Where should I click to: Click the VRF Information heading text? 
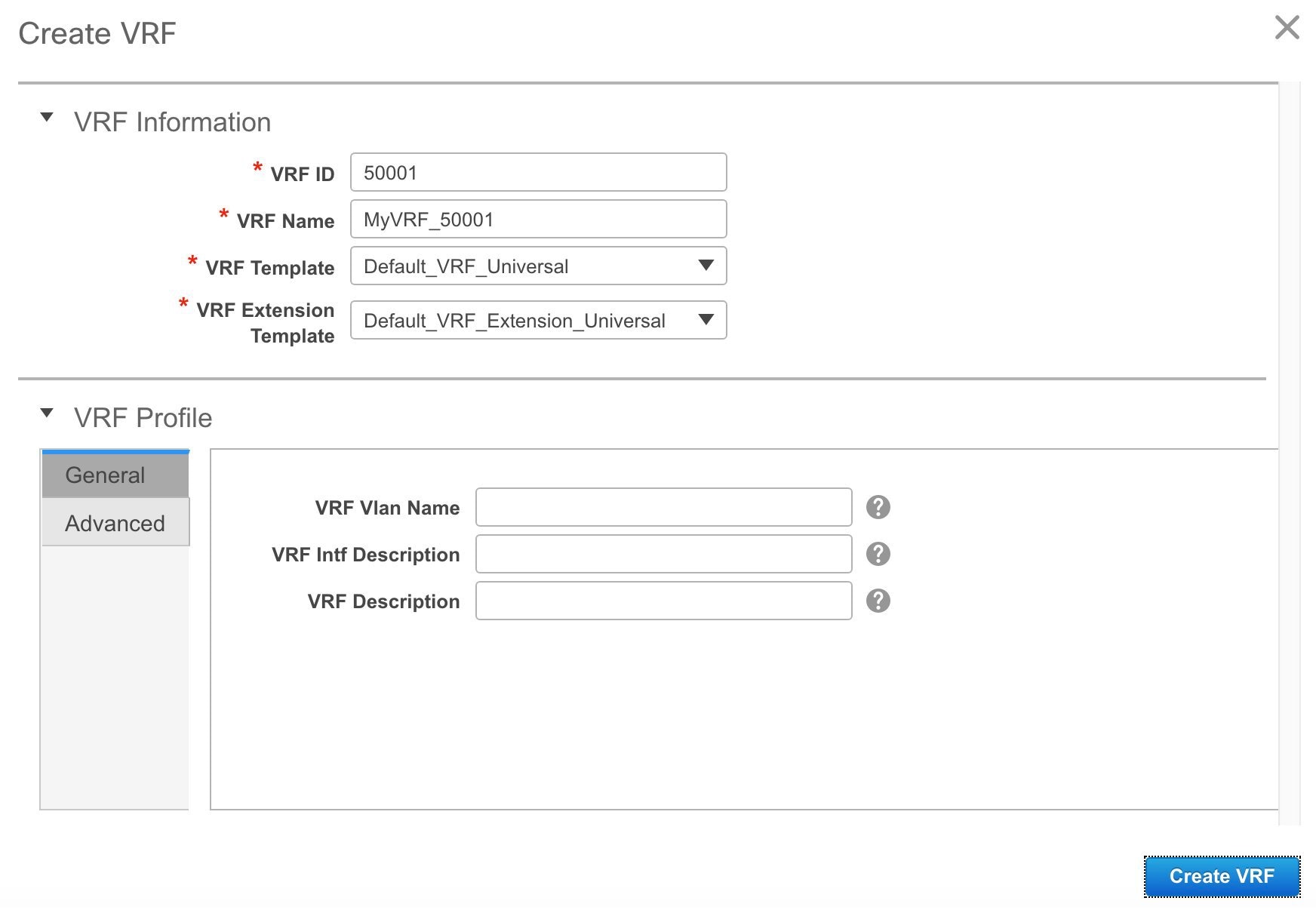pyautogui.click(x=172, y=122)
